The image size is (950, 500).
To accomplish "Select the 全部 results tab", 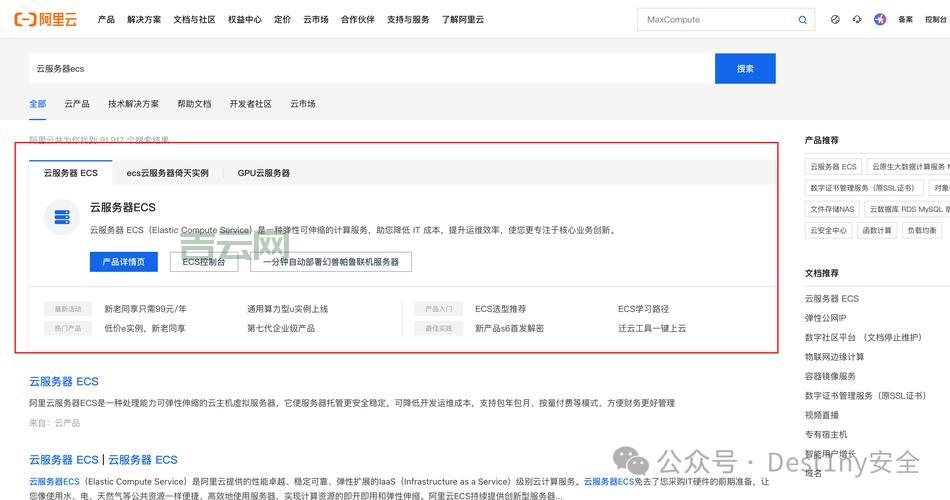I will click(38, 104).
